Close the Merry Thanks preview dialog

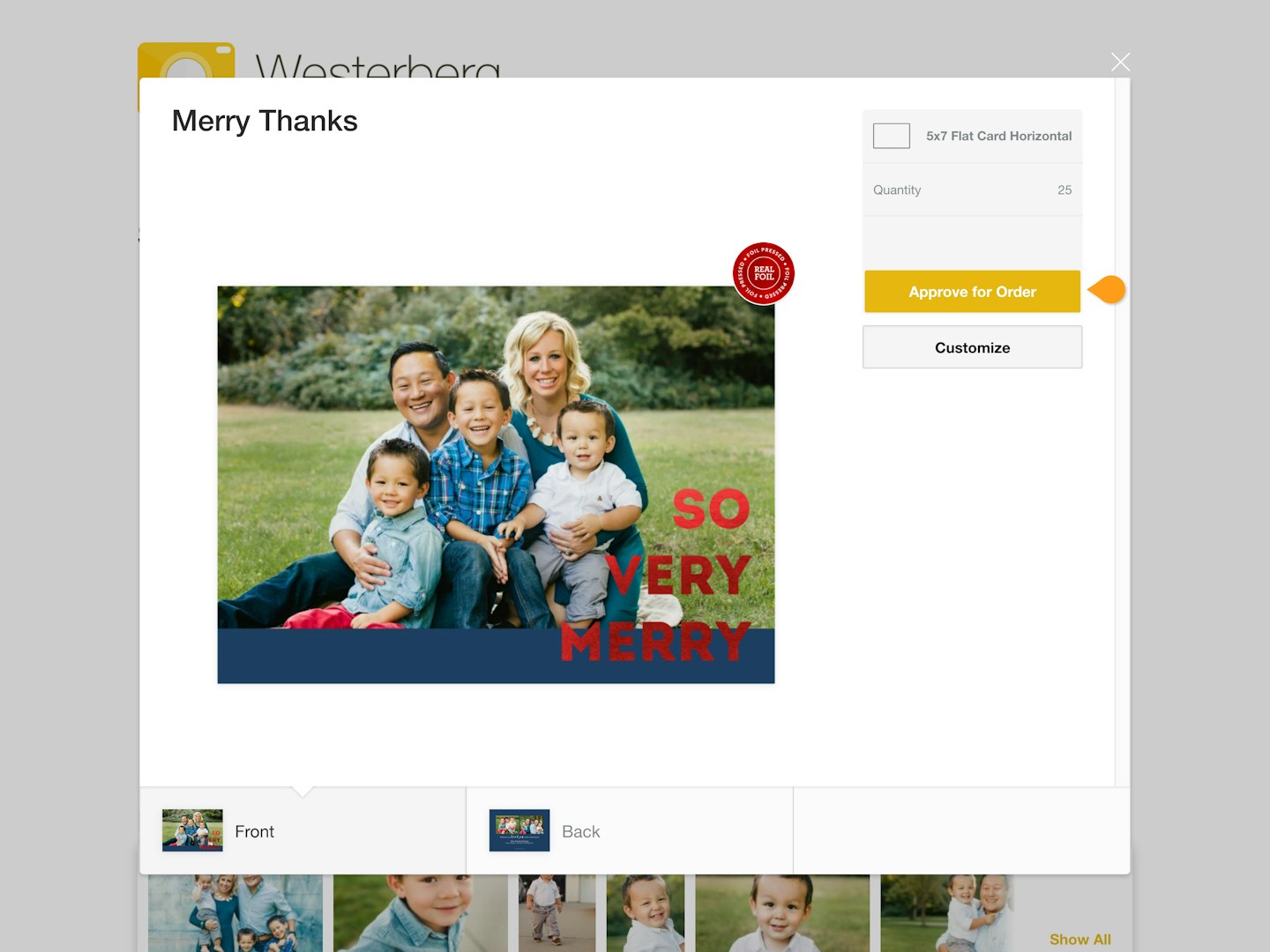(1120, 62)
